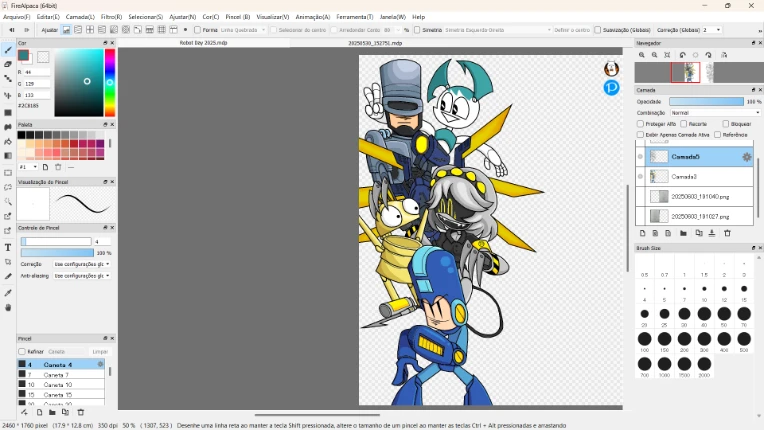Delete the palette color with trash icon
This screenshot has height=430, width=764.
click(x=58, y=167)
